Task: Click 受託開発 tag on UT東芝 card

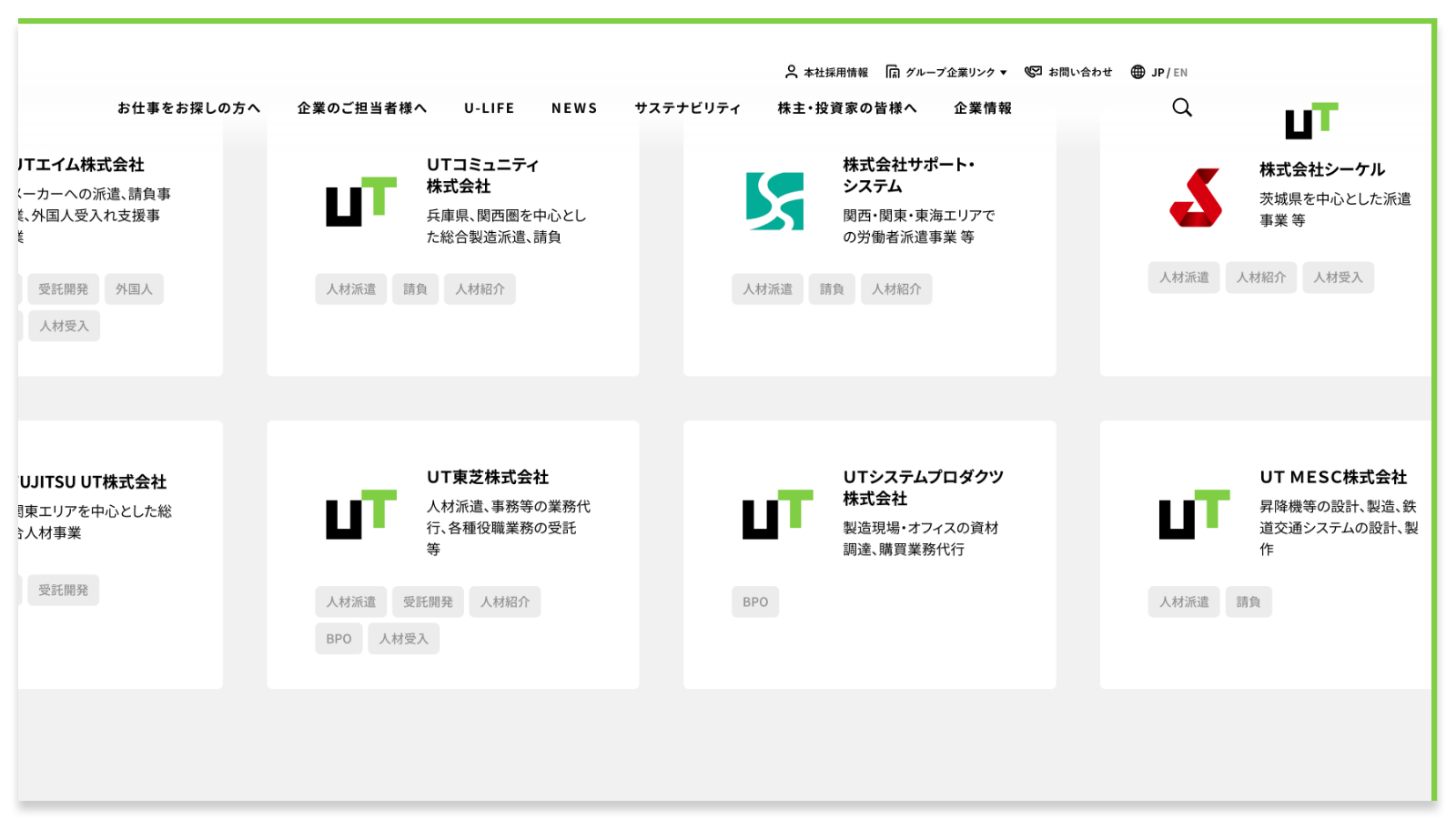Action: coord(428,602)
